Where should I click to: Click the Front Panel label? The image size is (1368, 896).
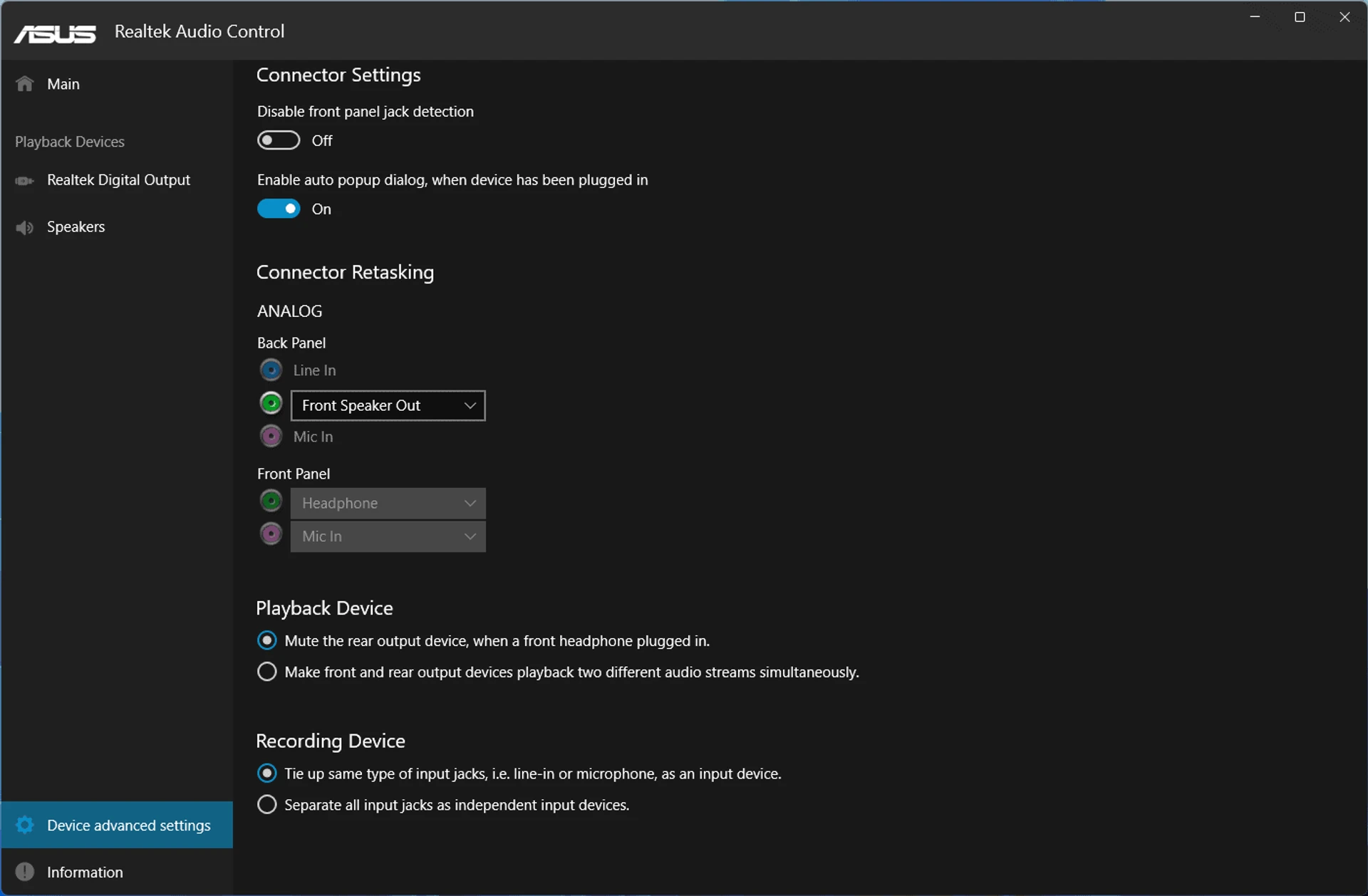click(x=294, y=474)
